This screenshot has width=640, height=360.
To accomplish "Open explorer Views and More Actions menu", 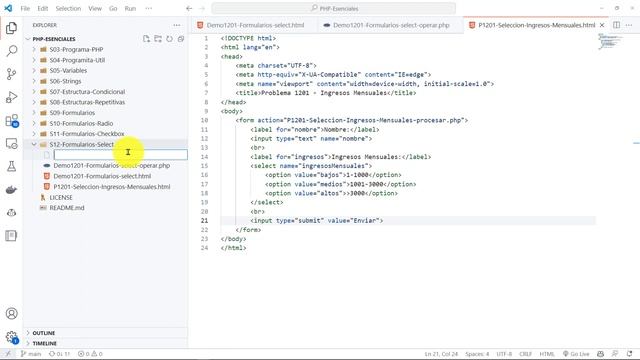I will point(177,25).
